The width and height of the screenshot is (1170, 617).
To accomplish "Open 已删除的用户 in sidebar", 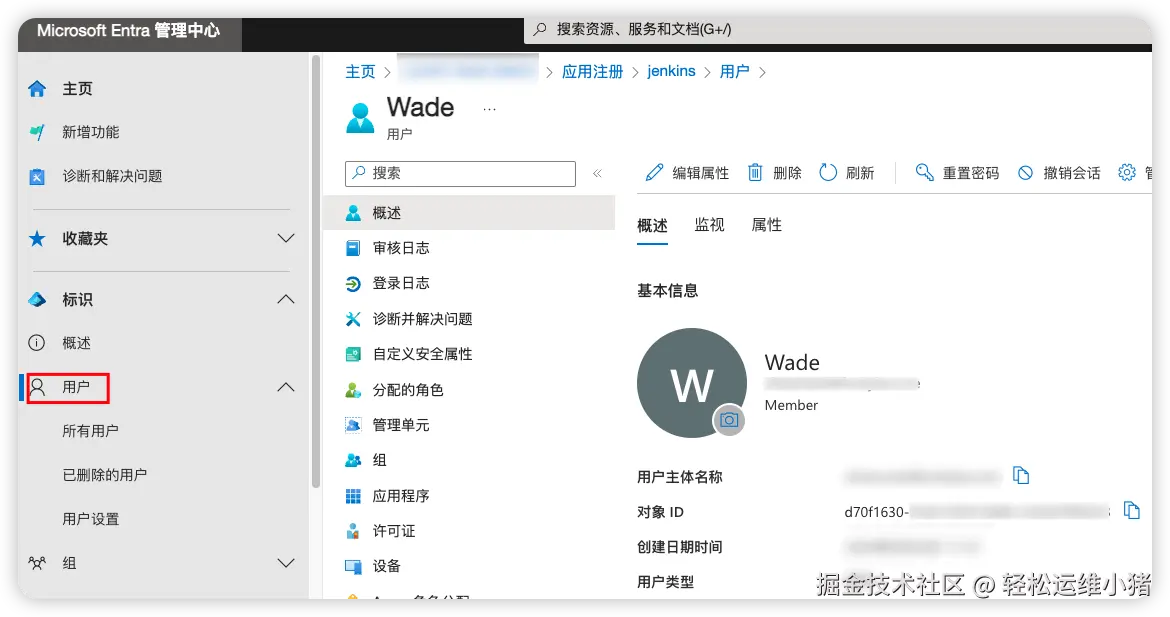I will pyautogui.click(x=104, y=475).
